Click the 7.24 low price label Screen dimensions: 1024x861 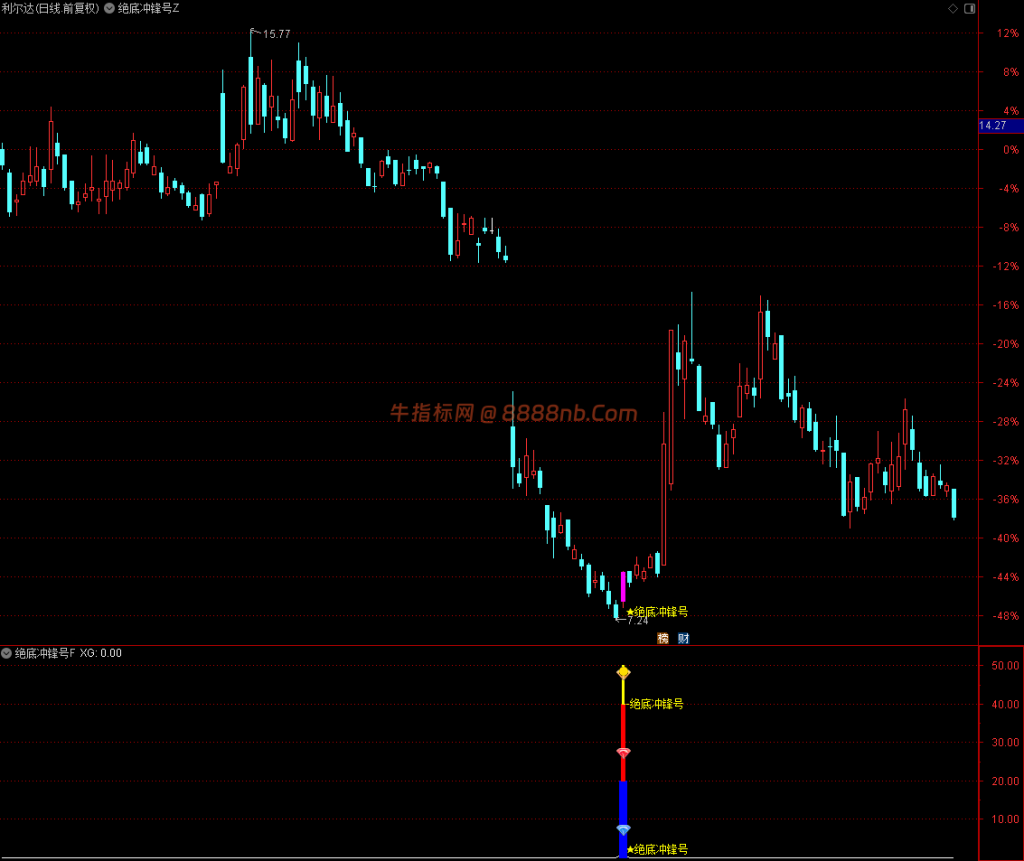pos(637,620)
